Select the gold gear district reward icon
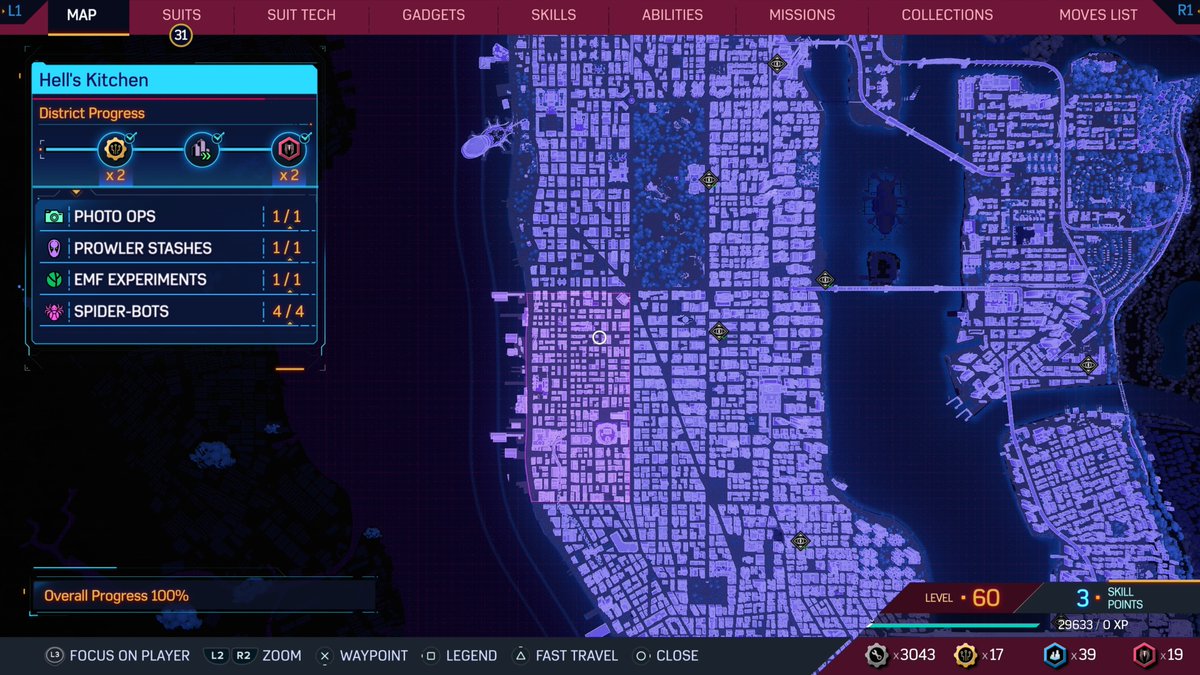Screen dimensions: 1200x675 114,150
